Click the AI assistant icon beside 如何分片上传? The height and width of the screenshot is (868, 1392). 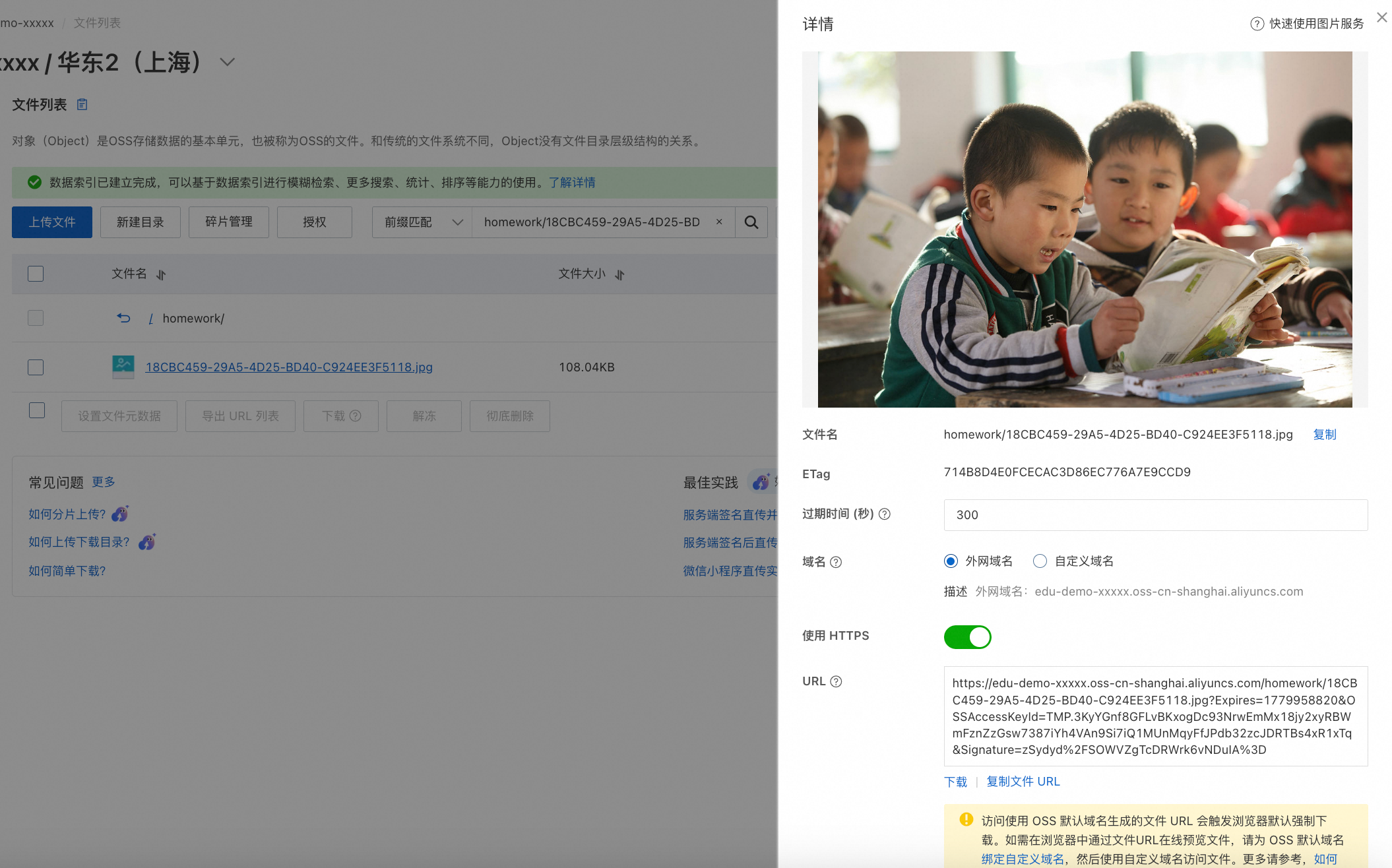pyautogui.click(x=120, y=513)
